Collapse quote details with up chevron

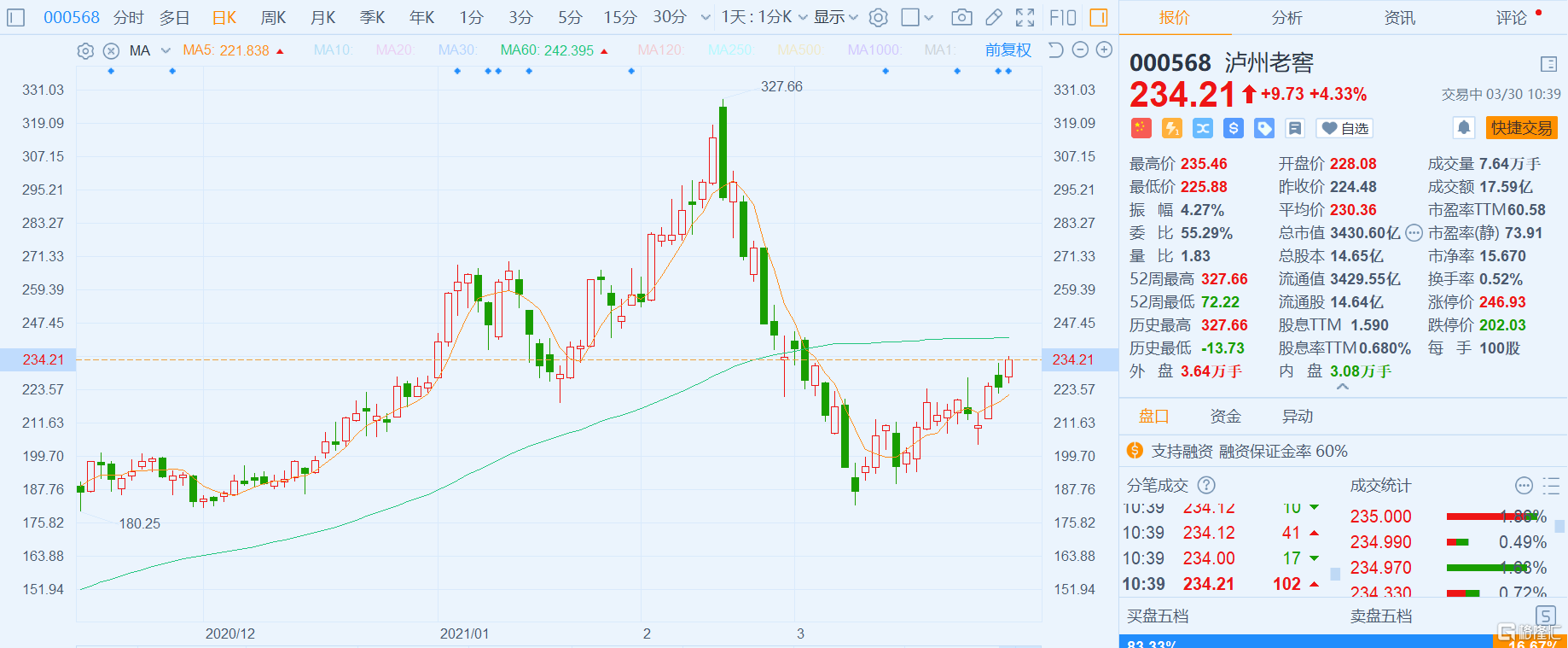coord(1343,387)
